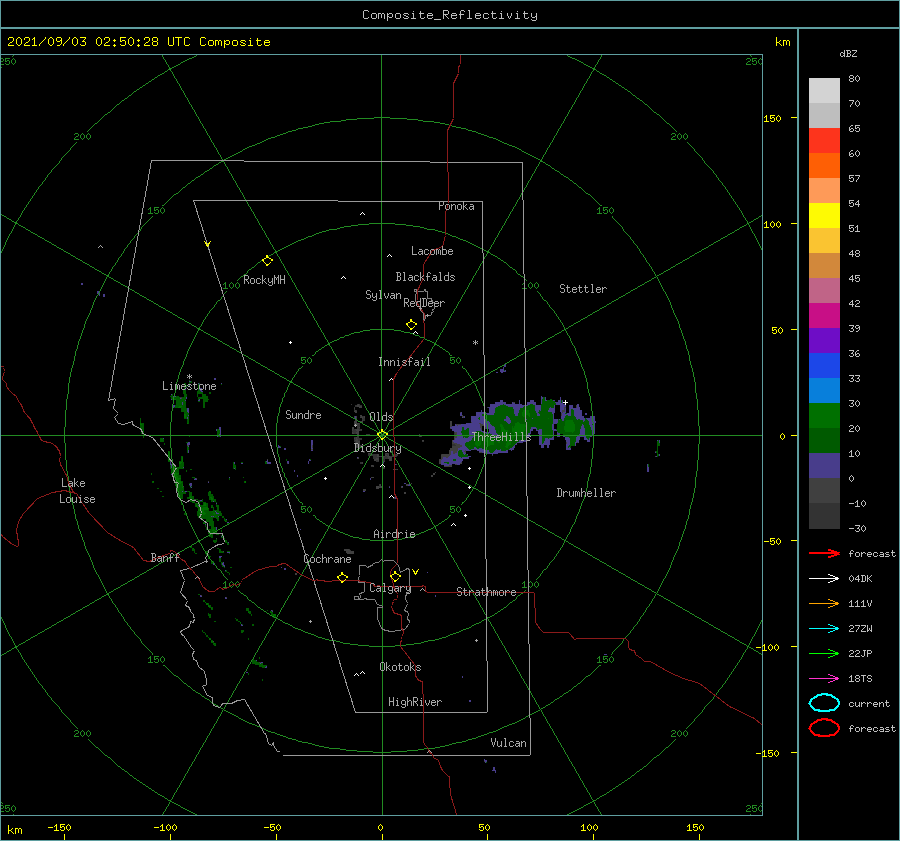Click the Strathmore label
This screenshot has height=841, width=900.
pyautogui.click(x=486, y=592)
